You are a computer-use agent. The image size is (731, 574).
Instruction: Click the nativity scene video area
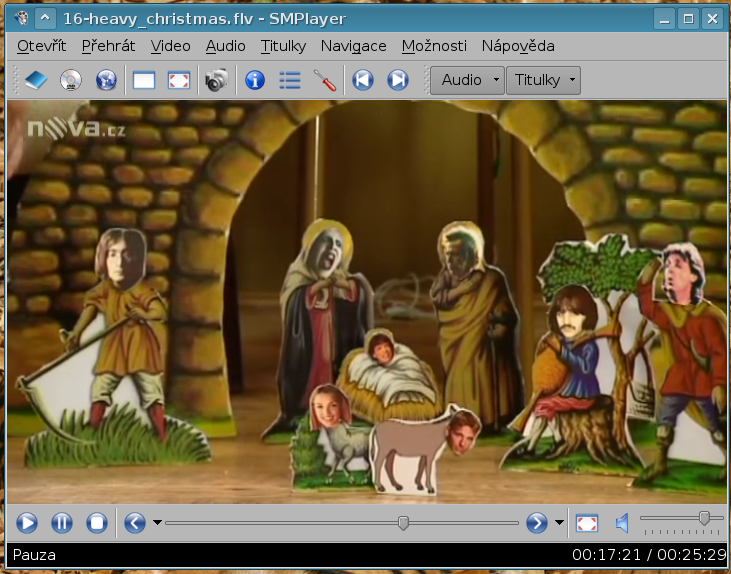point(366,302)
